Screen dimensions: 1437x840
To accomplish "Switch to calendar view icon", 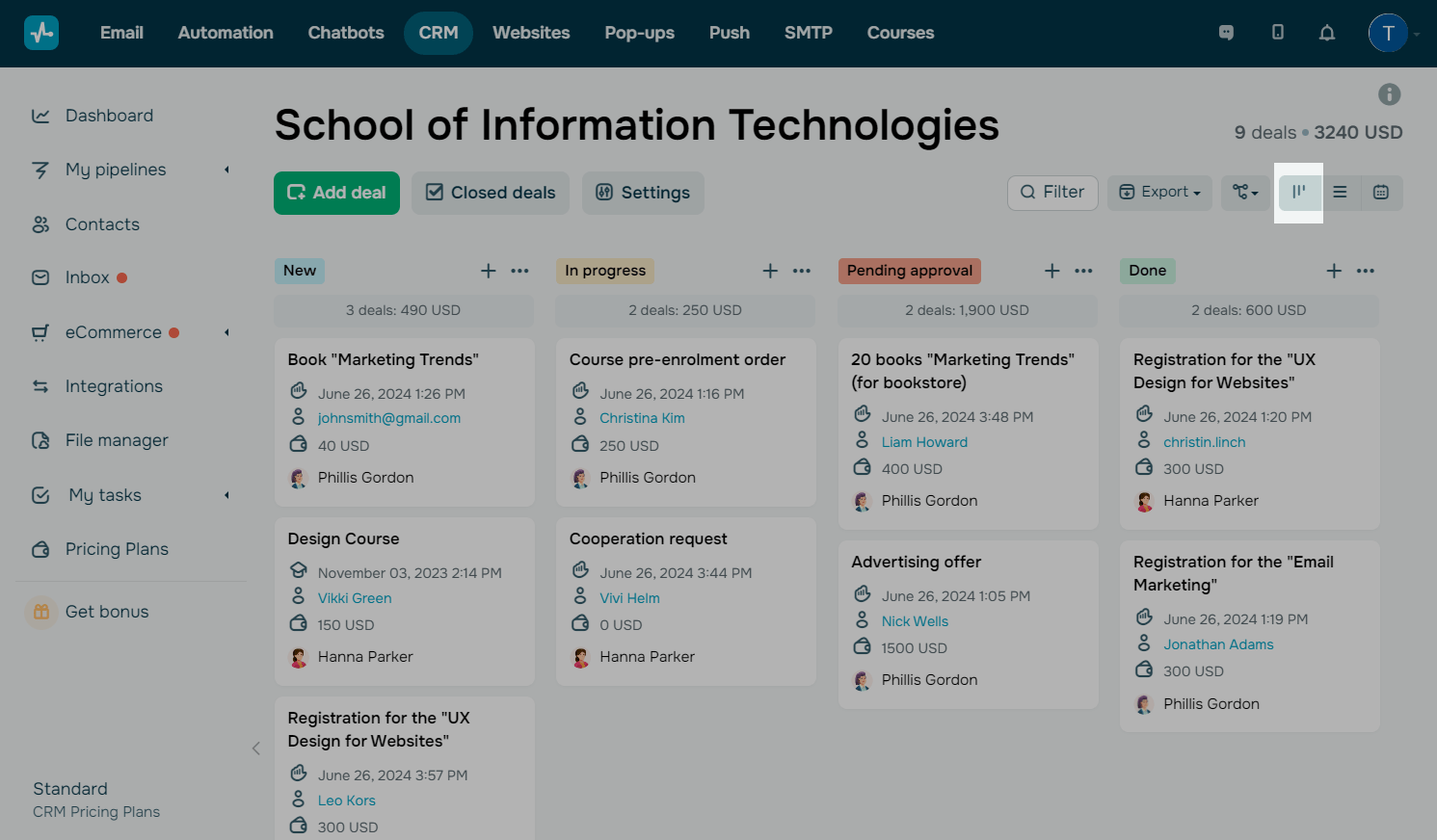I will [x=1381, y=193].
